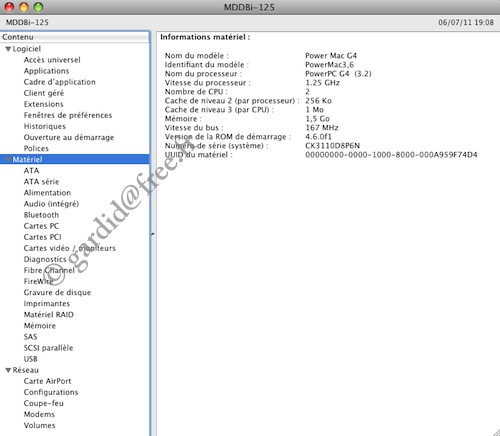
Task: Select ATA série entry
Action: [x=41, y=182]
